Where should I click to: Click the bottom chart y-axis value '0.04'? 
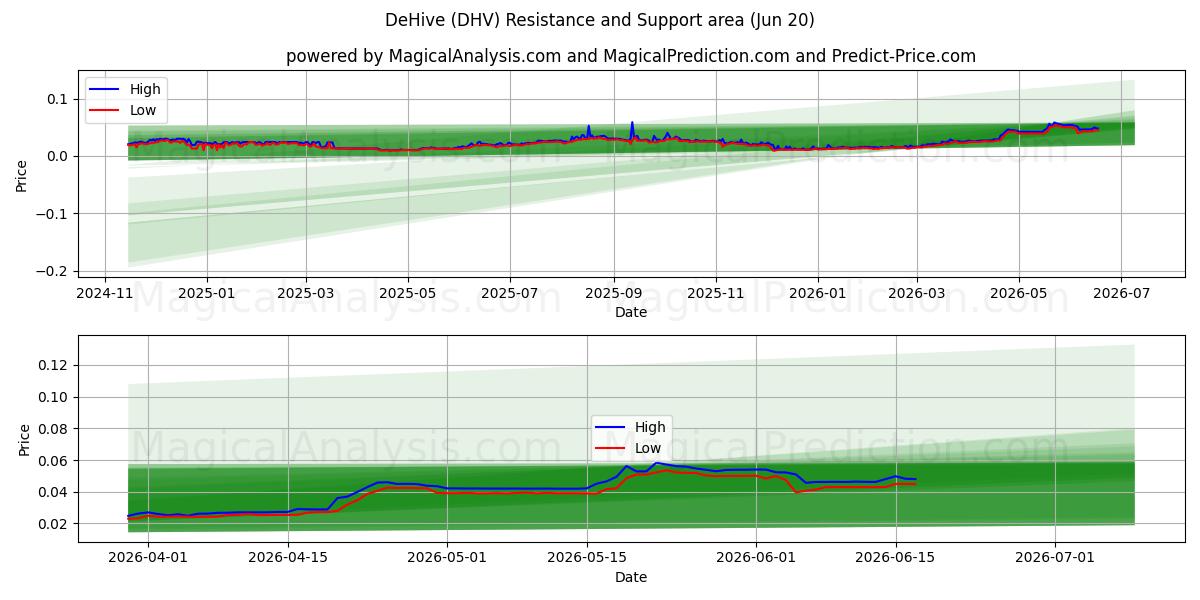point(55,492)
